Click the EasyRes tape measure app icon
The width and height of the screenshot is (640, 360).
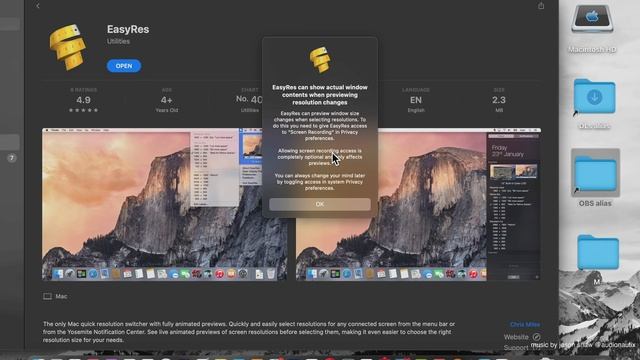[67, 47]
